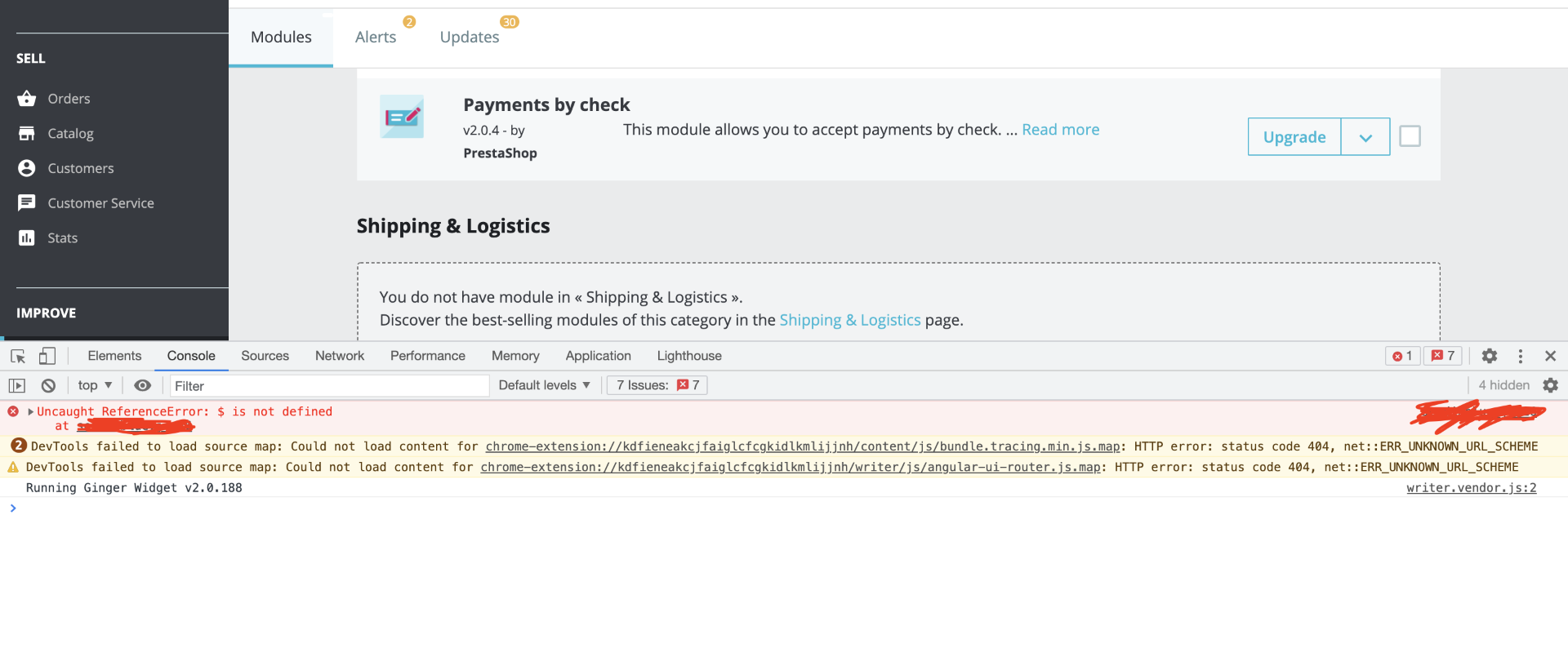Open the top JavaScript context dropdown

pyautogui.click(x=96, y=385)
